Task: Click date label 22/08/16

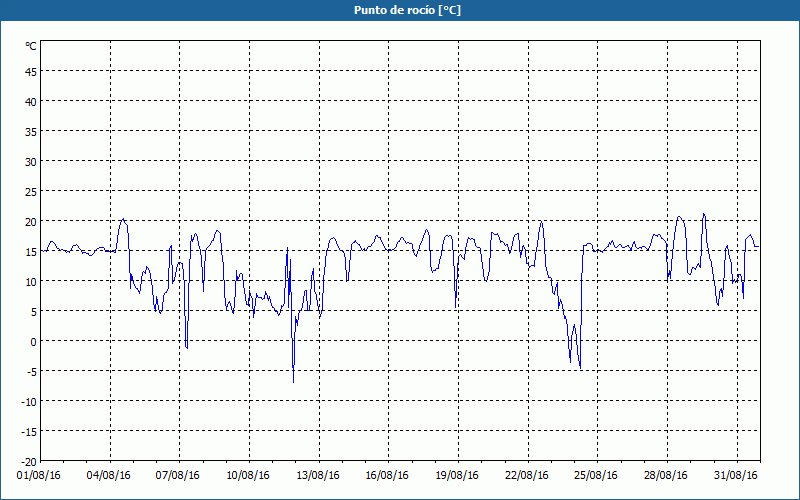Action: pyautogui.click(x=527, y=476)
